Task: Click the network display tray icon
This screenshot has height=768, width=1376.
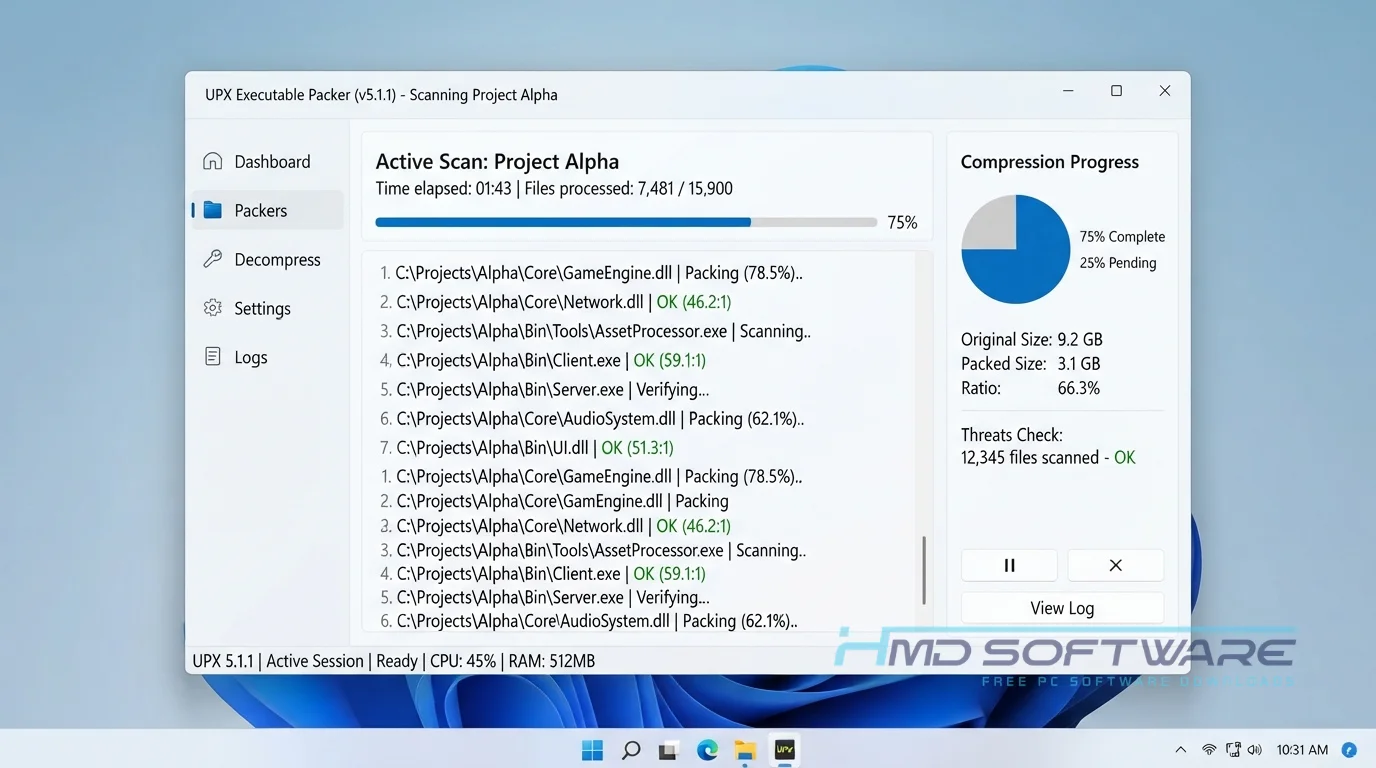Action: pos(1233,749)
